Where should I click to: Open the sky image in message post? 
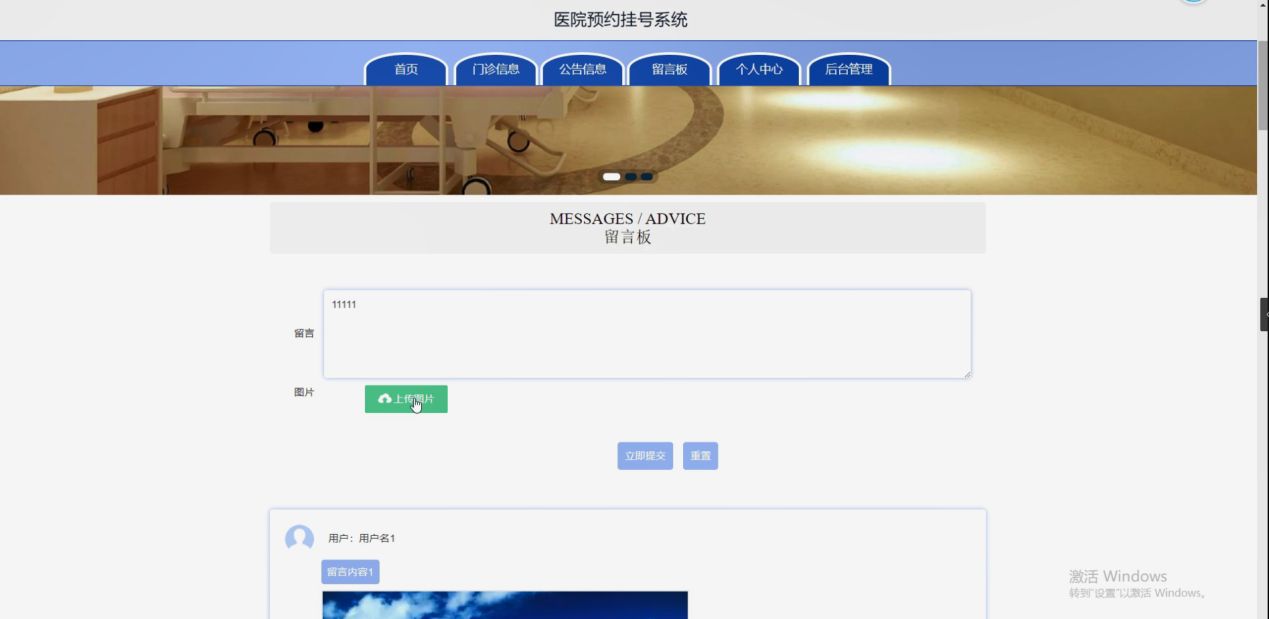click(x=505, y=605)
